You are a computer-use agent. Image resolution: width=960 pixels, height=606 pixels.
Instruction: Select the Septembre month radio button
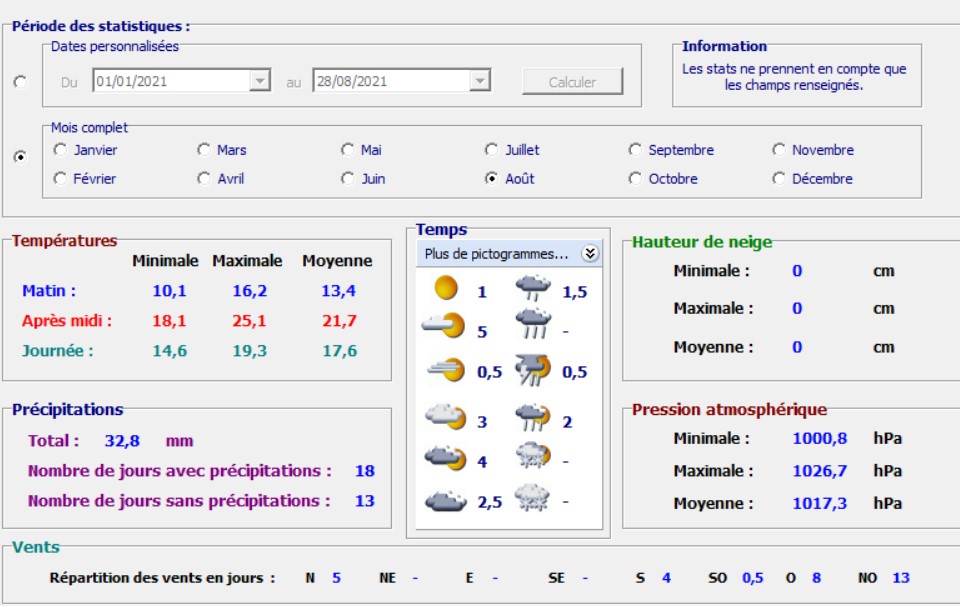(x=635, y=150)
